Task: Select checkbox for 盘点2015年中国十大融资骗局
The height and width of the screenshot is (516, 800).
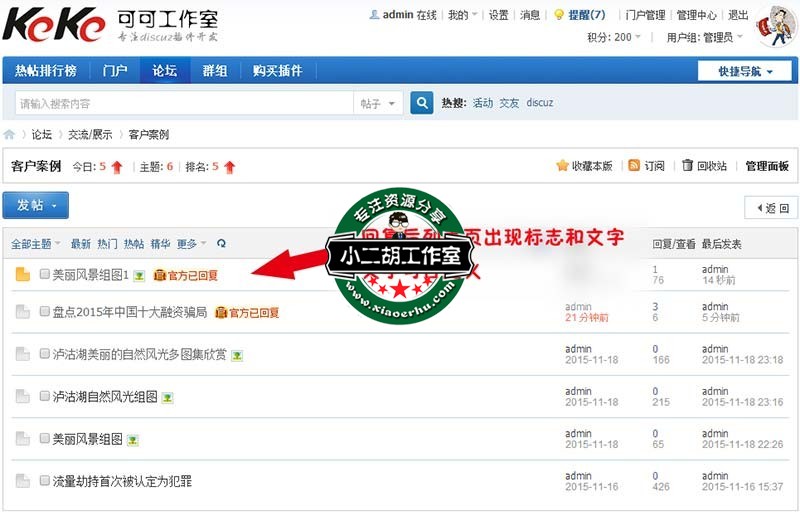Action: tap(45, 312)
